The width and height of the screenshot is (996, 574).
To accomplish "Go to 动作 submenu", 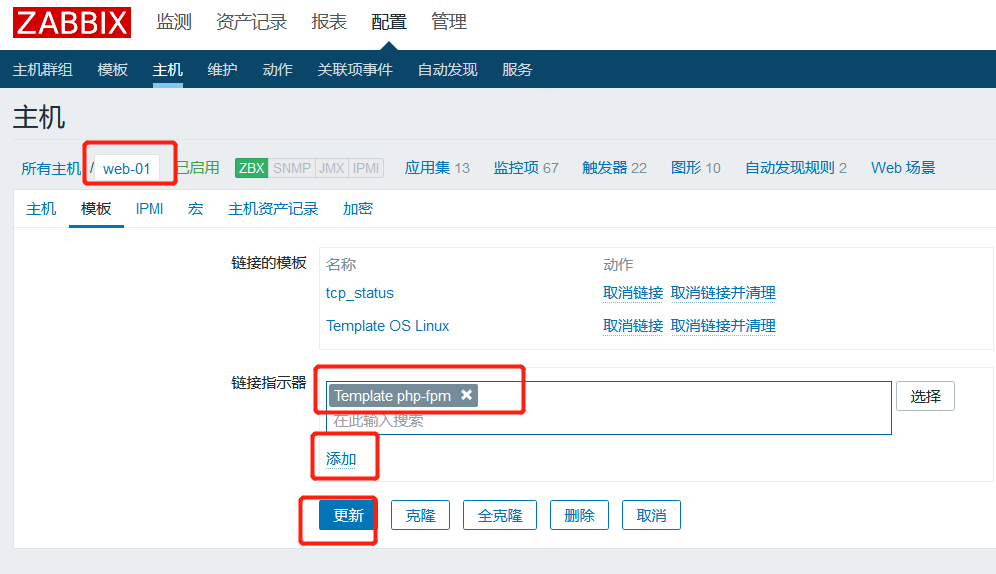I will (x=278, y=70).
